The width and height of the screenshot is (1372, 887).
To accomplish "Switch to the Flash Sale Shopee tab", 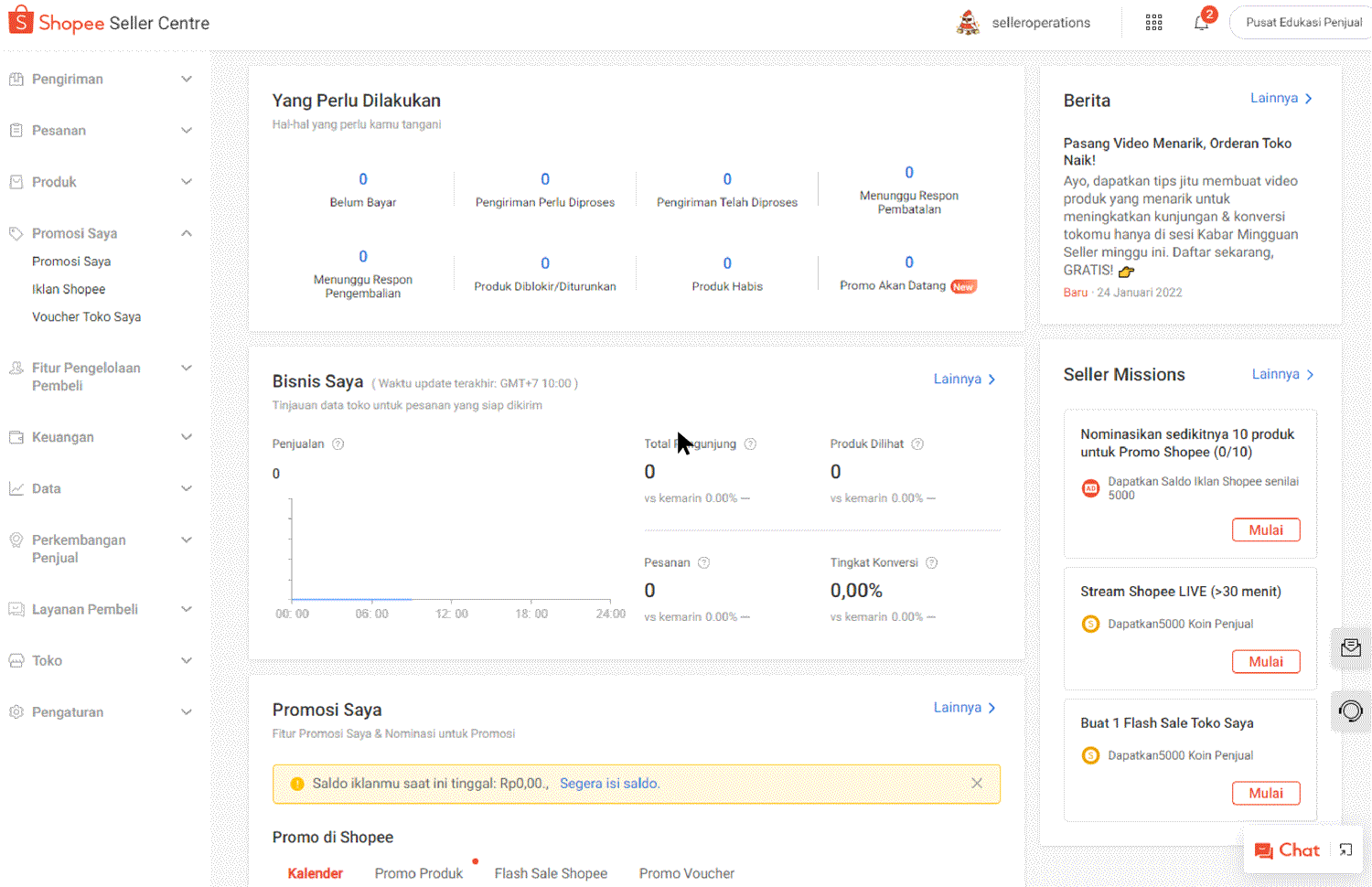I will (x=551, y=873).
